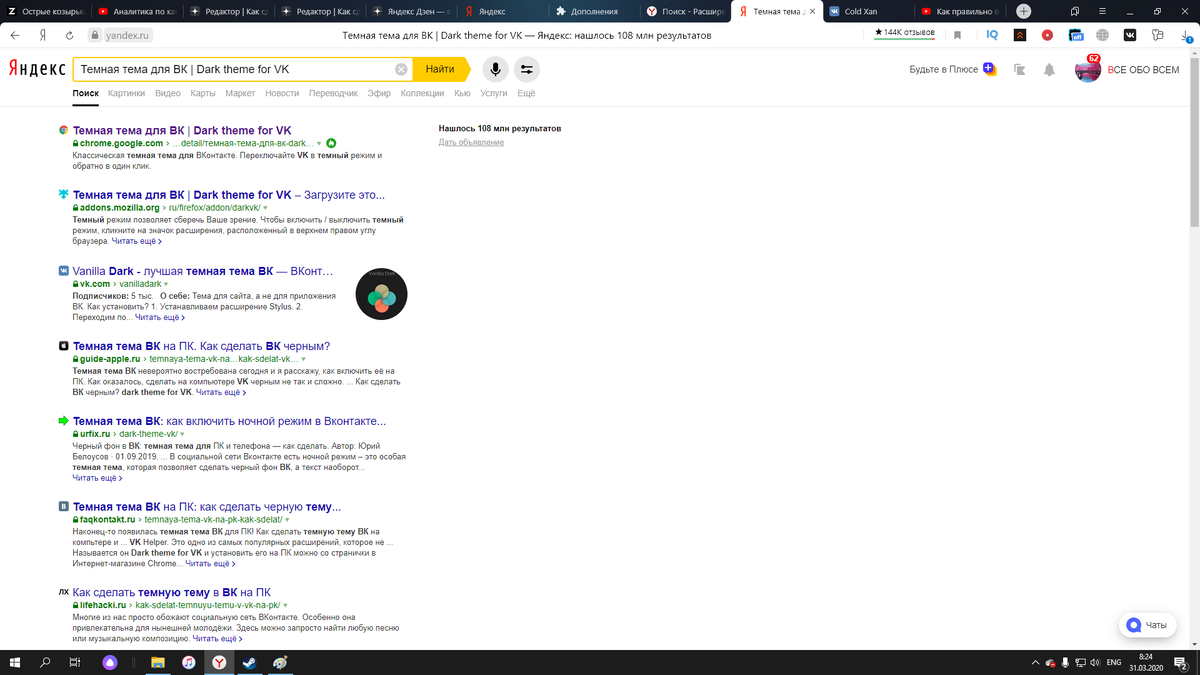
Task: Open search settings sliders icon
Action: click(526, 69)
